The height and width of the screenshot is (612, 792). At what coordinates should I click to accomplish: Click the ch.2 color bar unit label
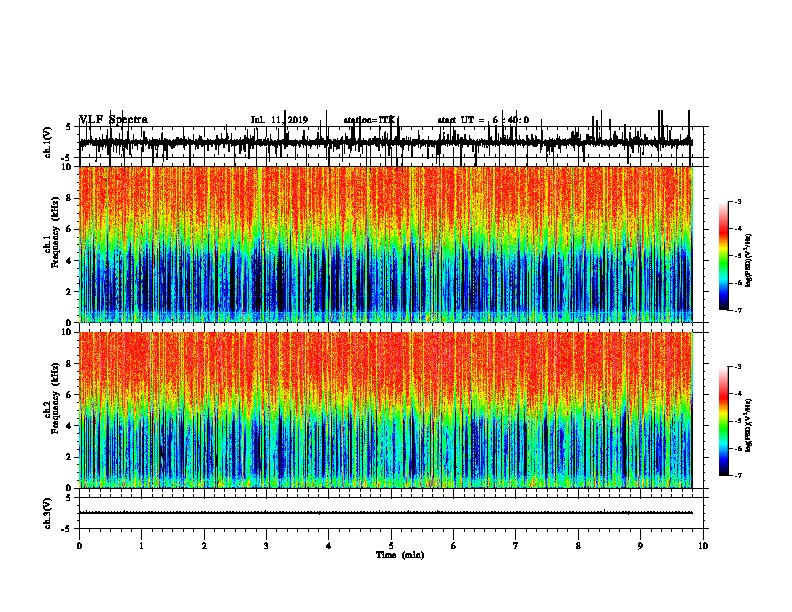[749, 426]
